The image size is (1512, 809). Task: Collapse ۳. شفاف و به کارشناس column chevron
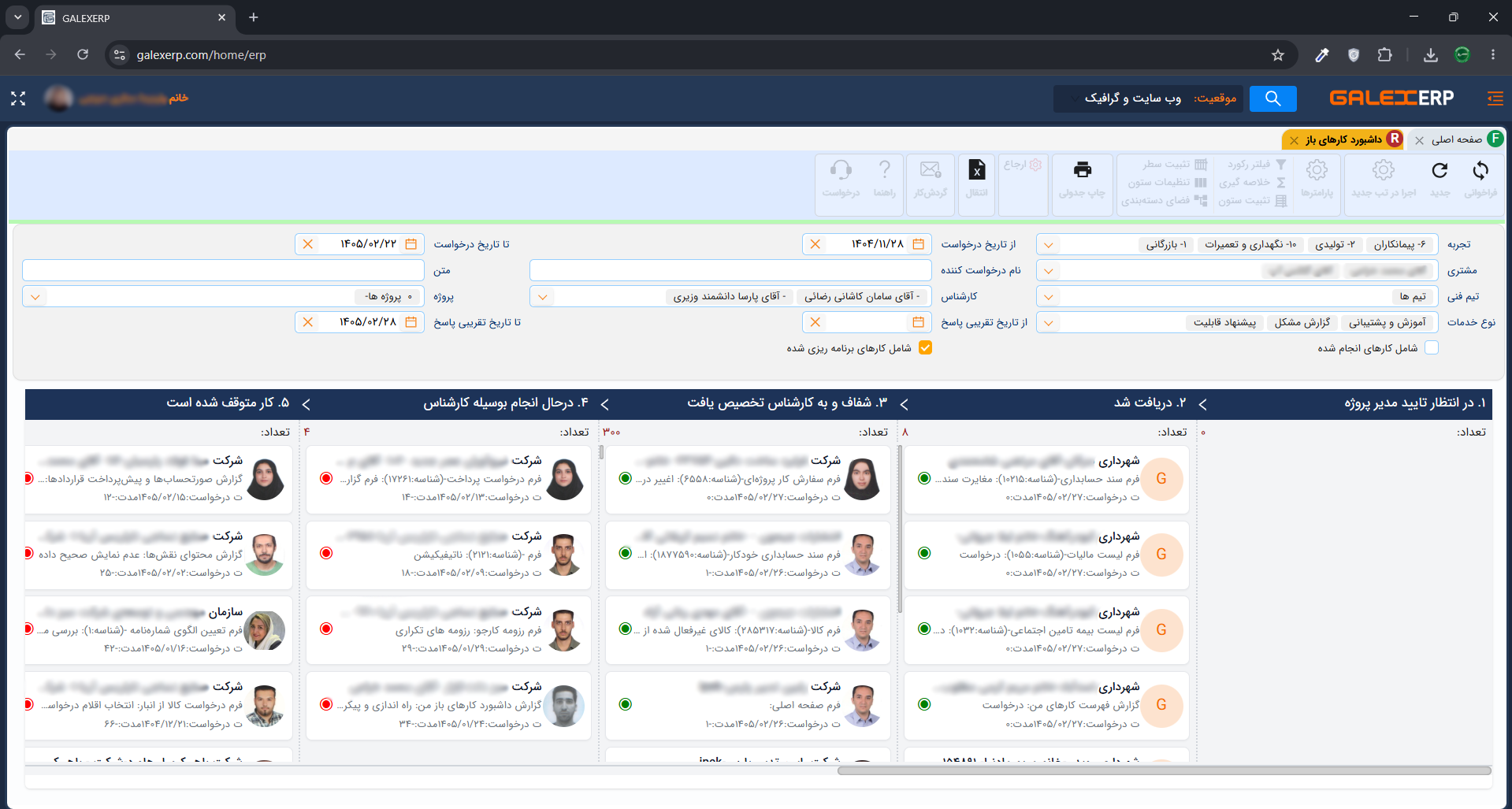904,404
